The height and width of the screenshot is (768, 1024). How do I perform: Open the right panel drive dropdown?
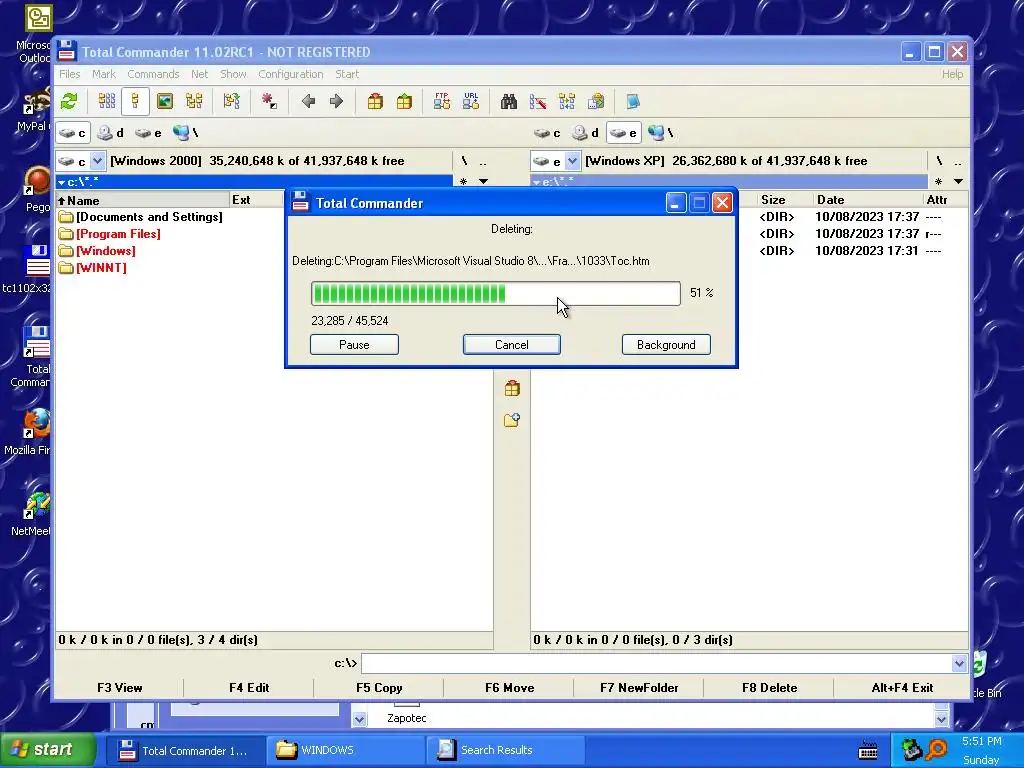click(x=572, y=161)
